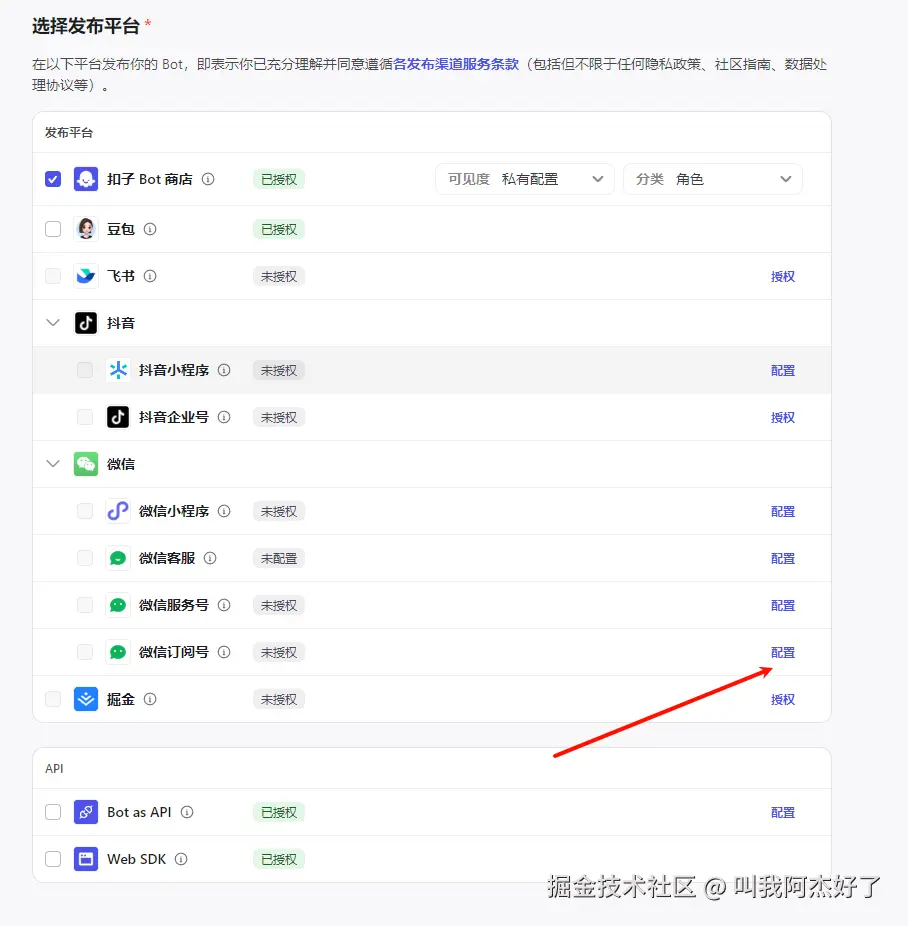Image resolution: width=908 pixels, height=926 pixels.
Task: Click 授权 for 掘金
Action: (x=783, y=700)
